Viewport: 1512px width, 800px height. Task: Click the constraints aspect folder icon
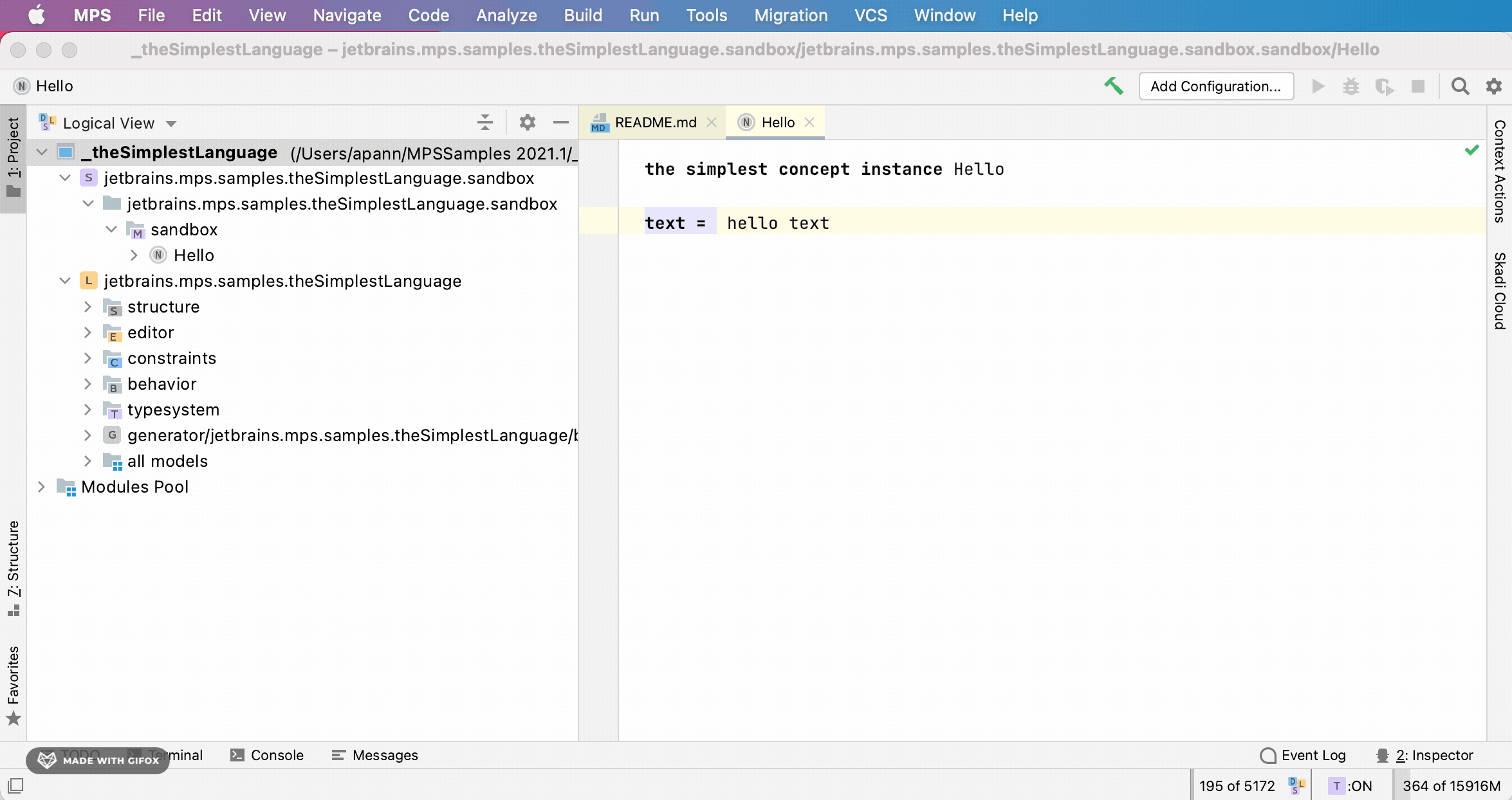click(112, 358)
